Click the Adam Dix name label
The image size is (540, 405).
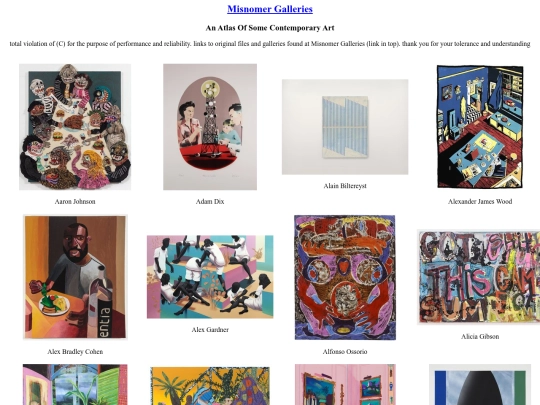210,201
